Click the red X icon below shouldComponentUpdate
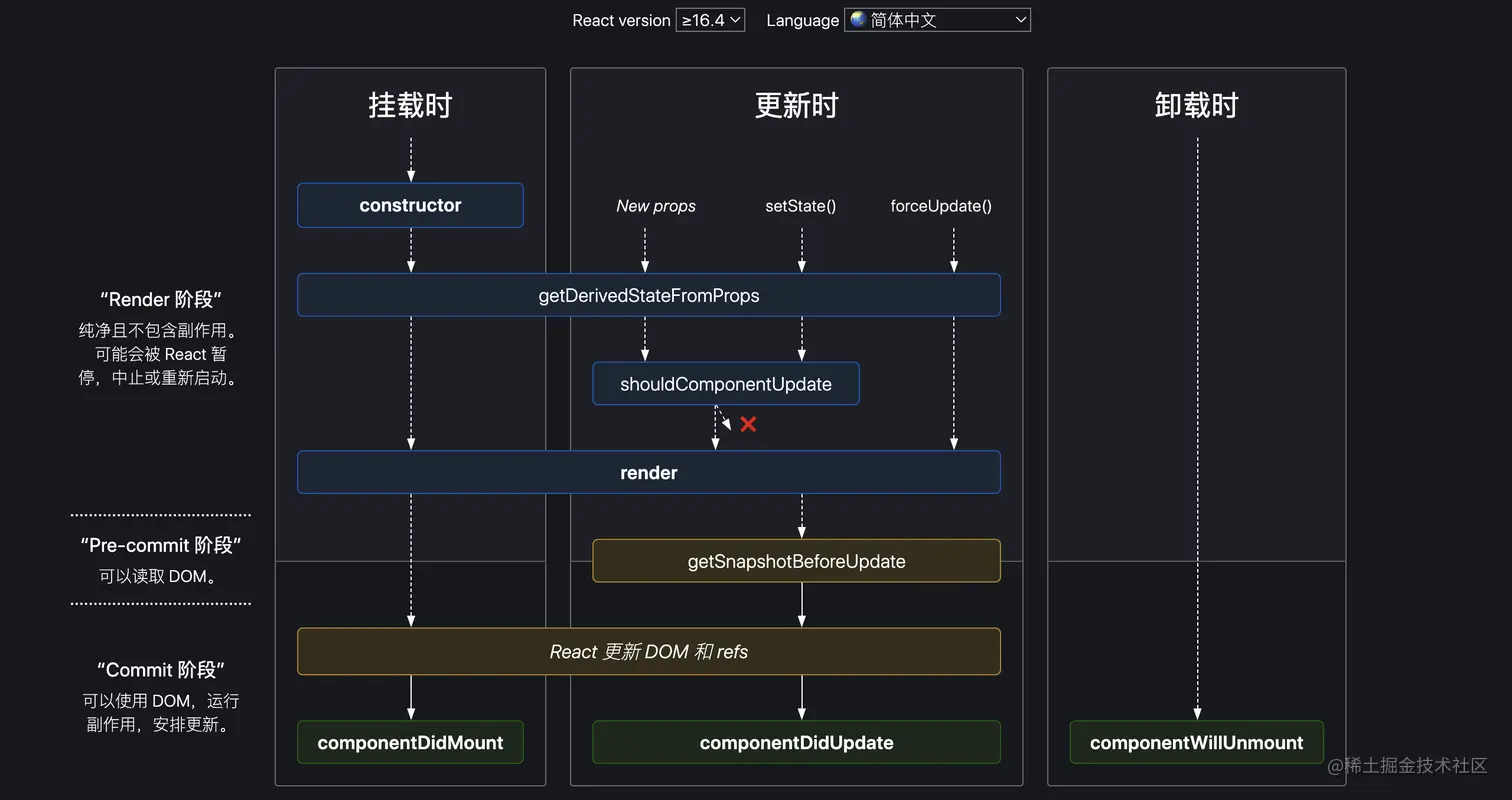 (x=748, y=424)
